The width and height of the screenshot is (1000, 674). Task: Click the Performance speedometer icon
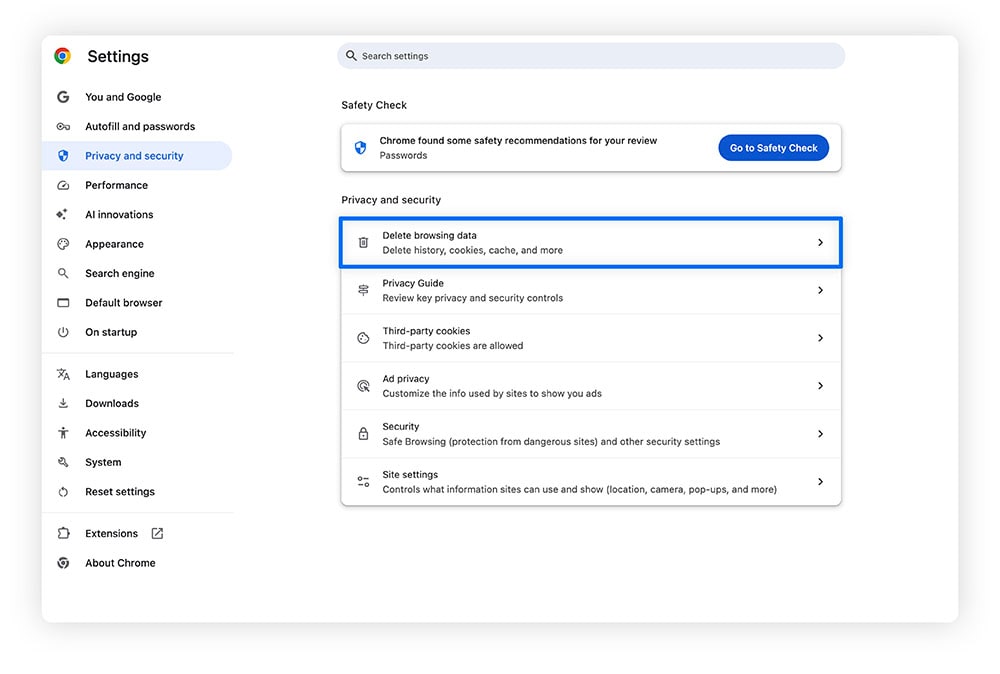[x=63, y=185]
